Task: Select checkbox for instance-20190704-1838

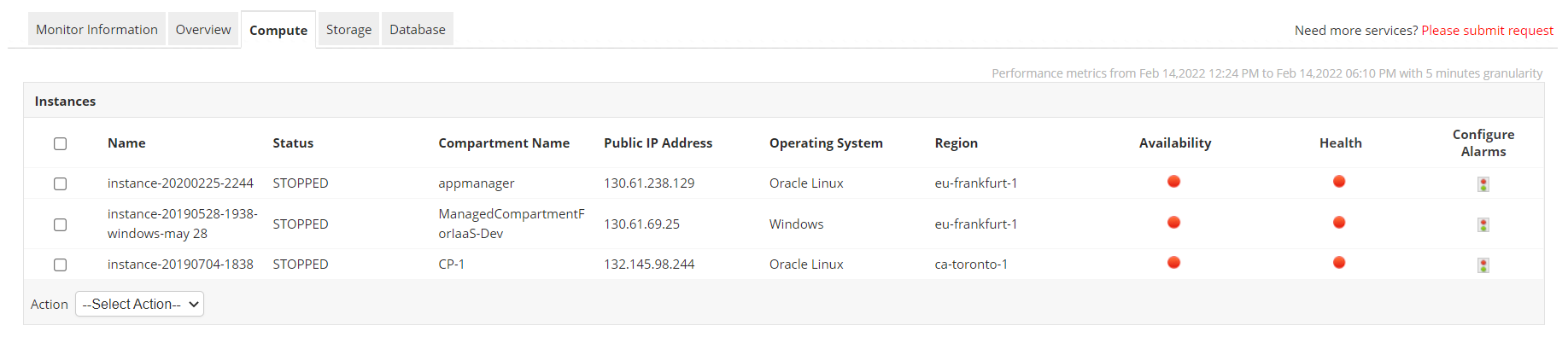Action: click(x=60, y=265)
